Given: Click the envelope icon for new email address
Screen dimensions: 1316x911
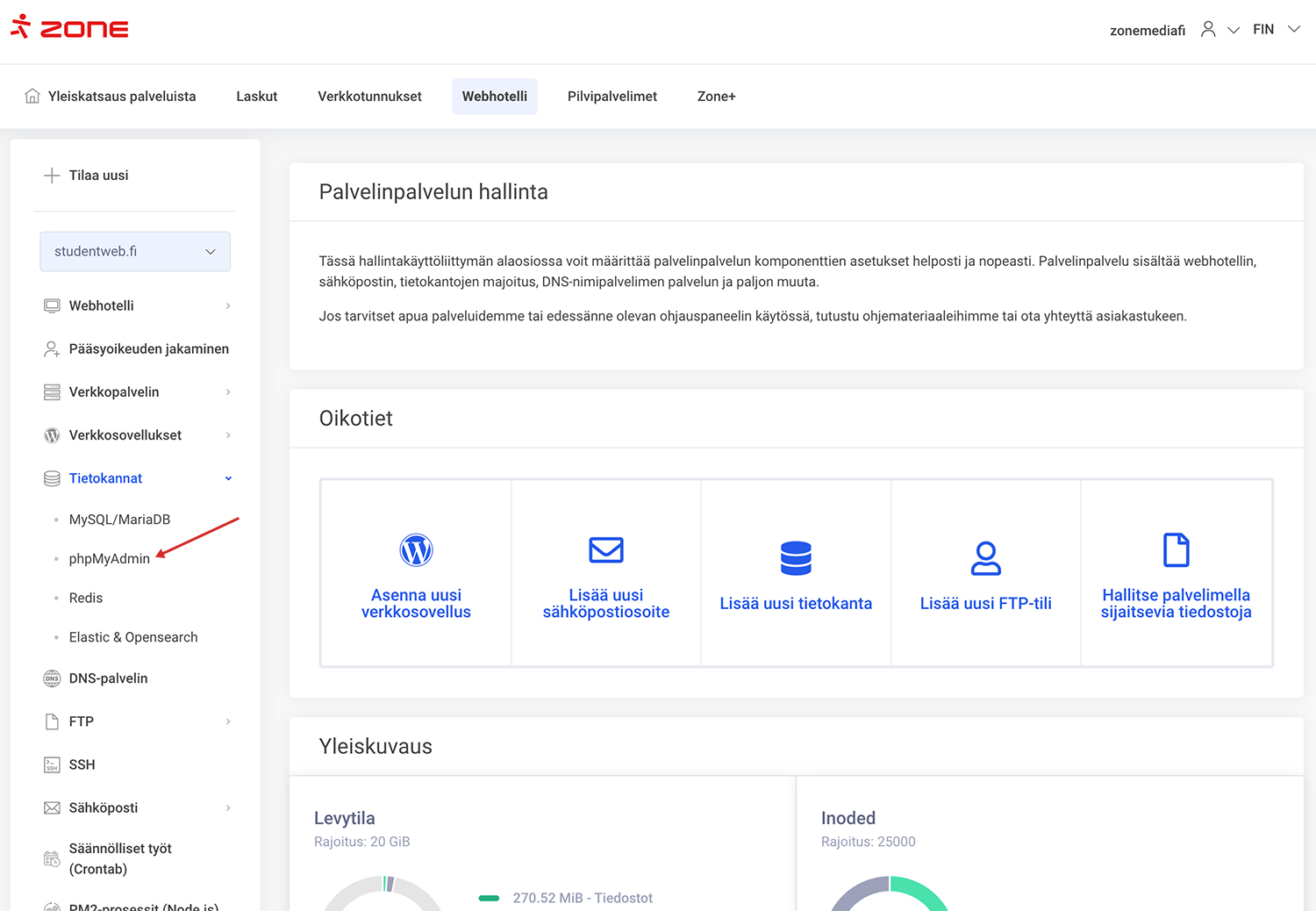Looking at the screenshot, I should point(605,550).
